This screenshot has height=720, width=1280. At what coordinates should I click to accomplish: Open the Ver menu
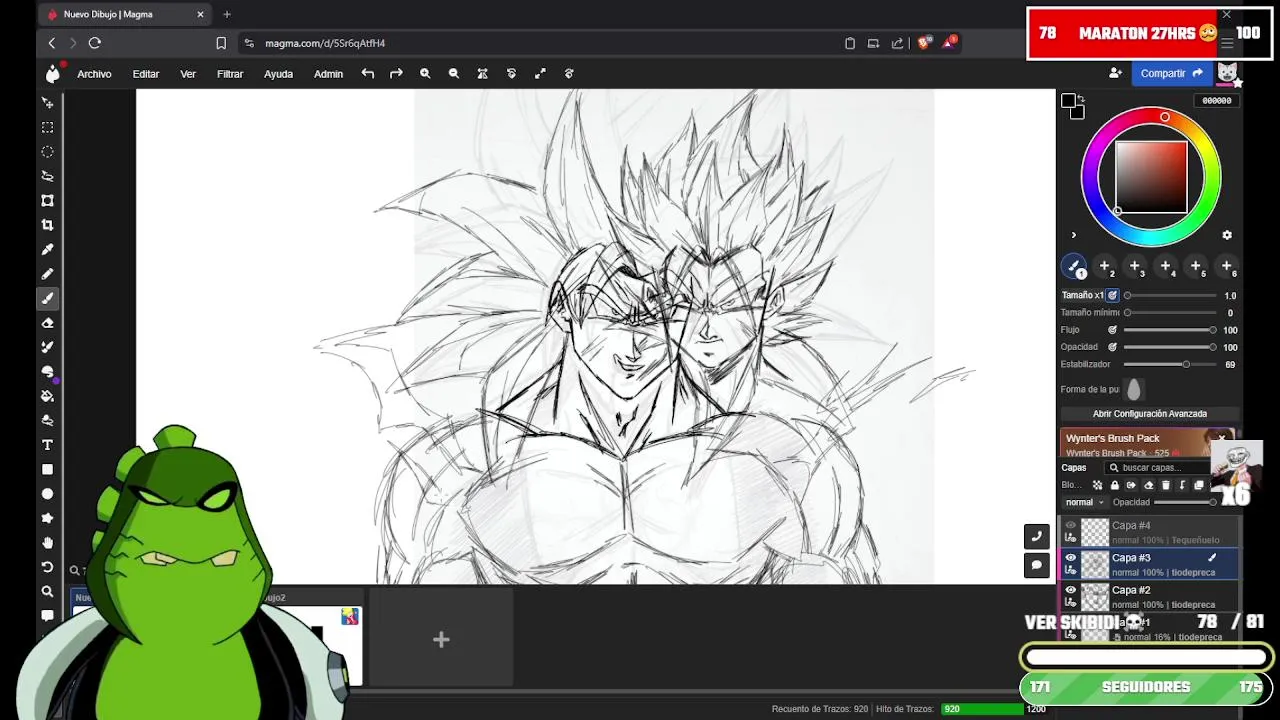188,74
